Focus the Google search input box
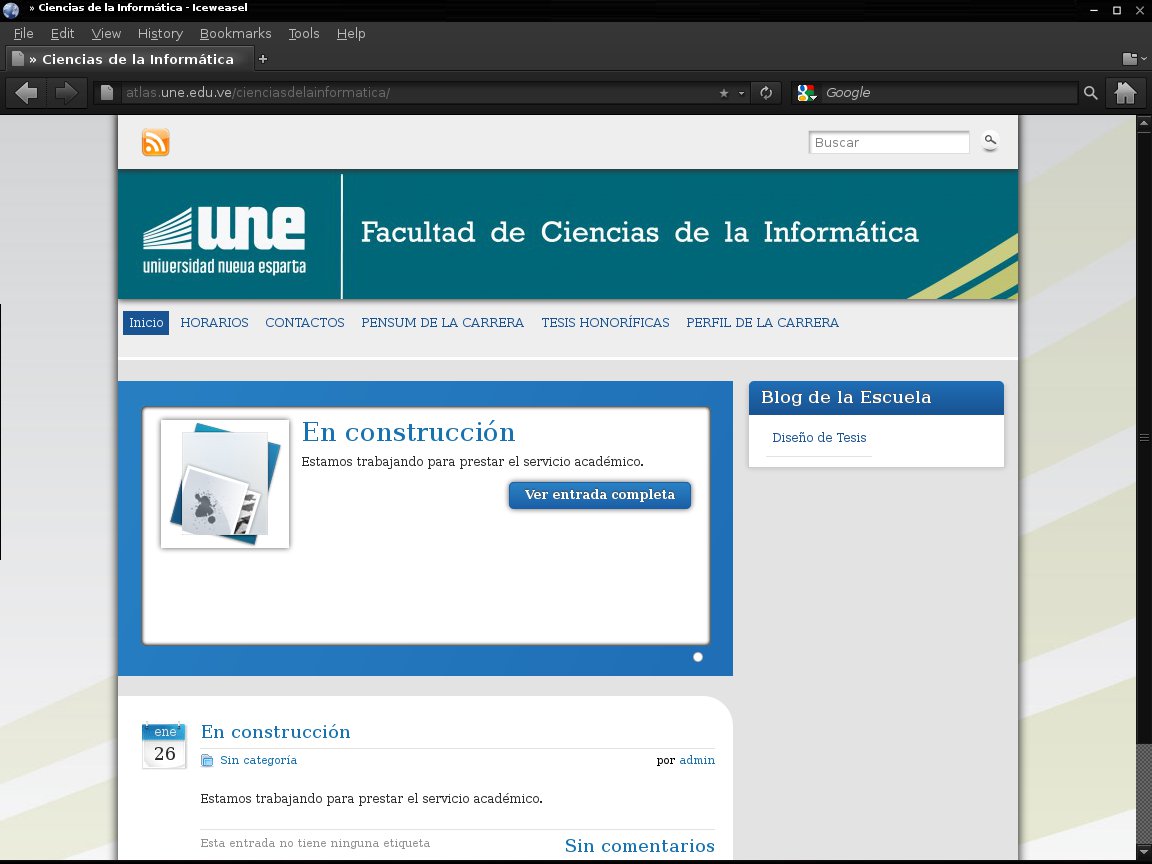This screenshot has height=864, width=1152. [949, 93]
